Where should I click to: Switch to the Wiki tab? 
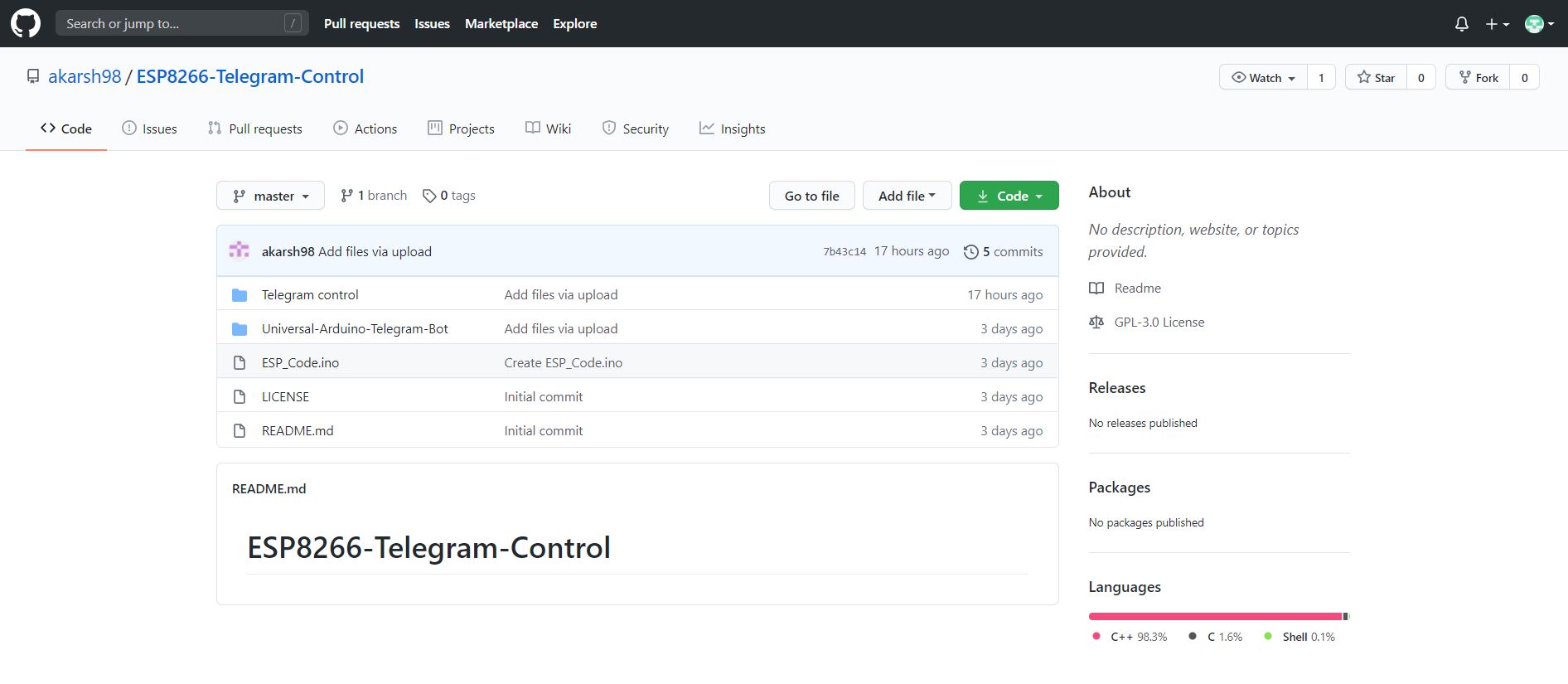(549, 129)
